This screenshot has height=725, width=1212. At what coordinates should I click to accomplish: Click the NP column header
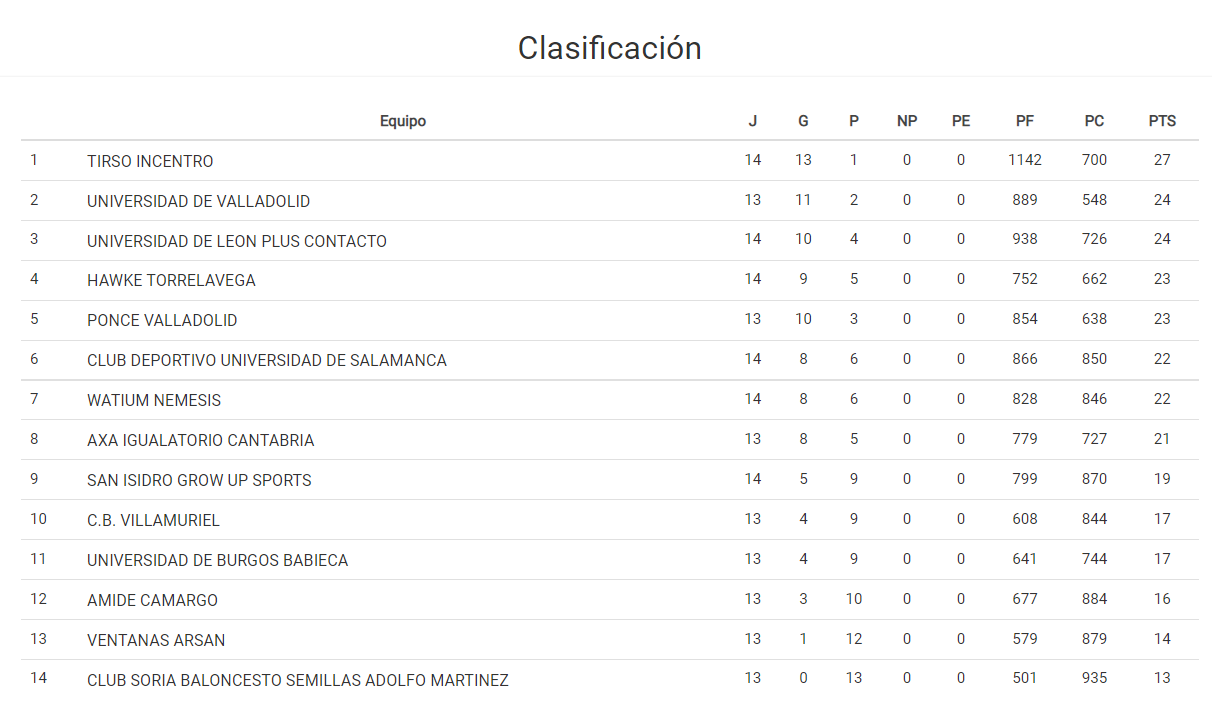(x=907, y=121)
